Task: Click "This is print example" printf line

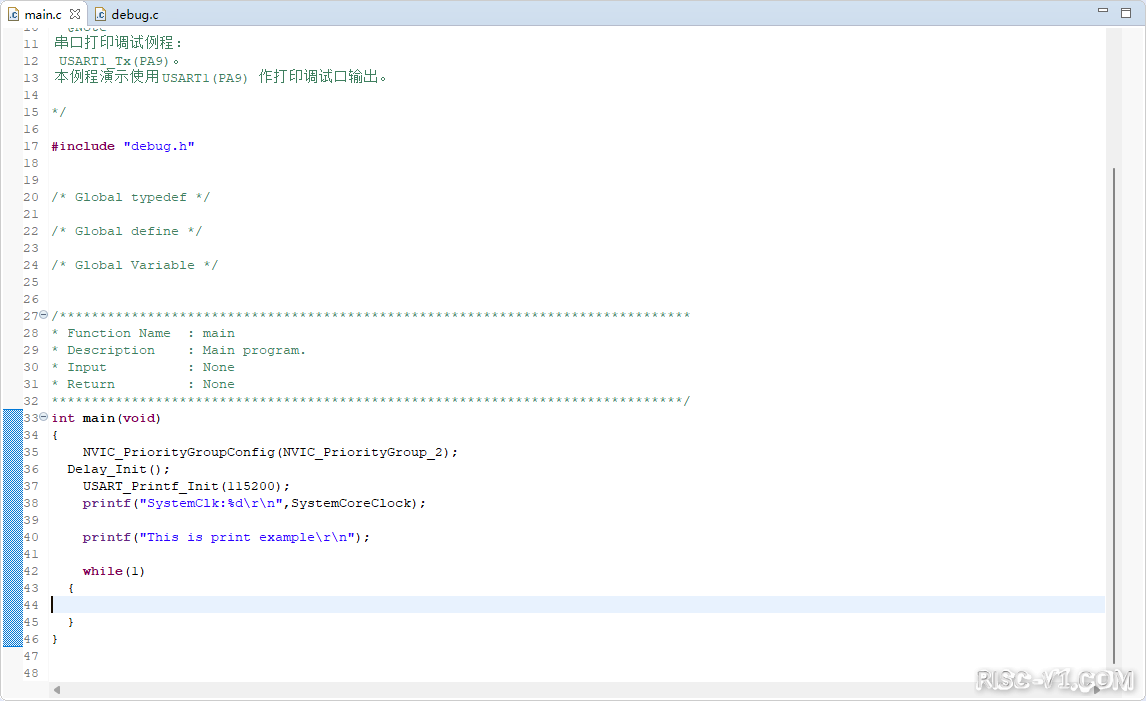Action: tap(226, 537)
